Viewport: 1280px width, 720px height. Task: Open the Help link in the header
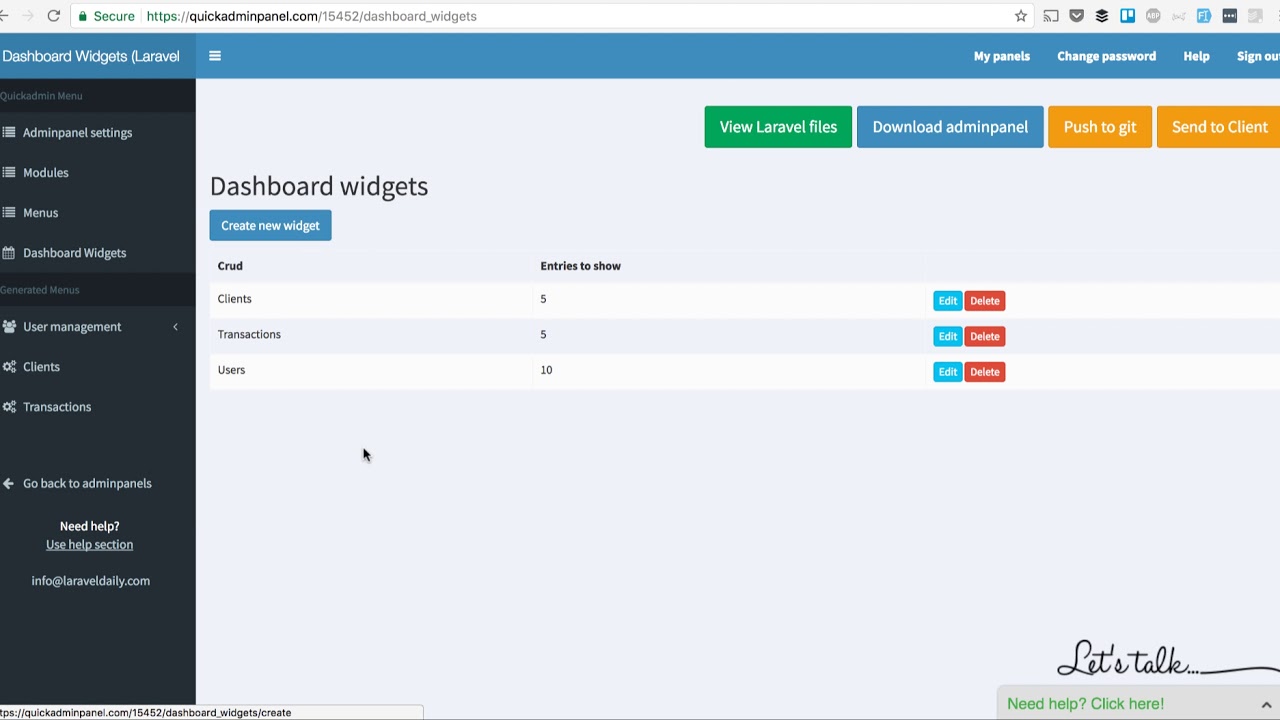(1196, 56)
